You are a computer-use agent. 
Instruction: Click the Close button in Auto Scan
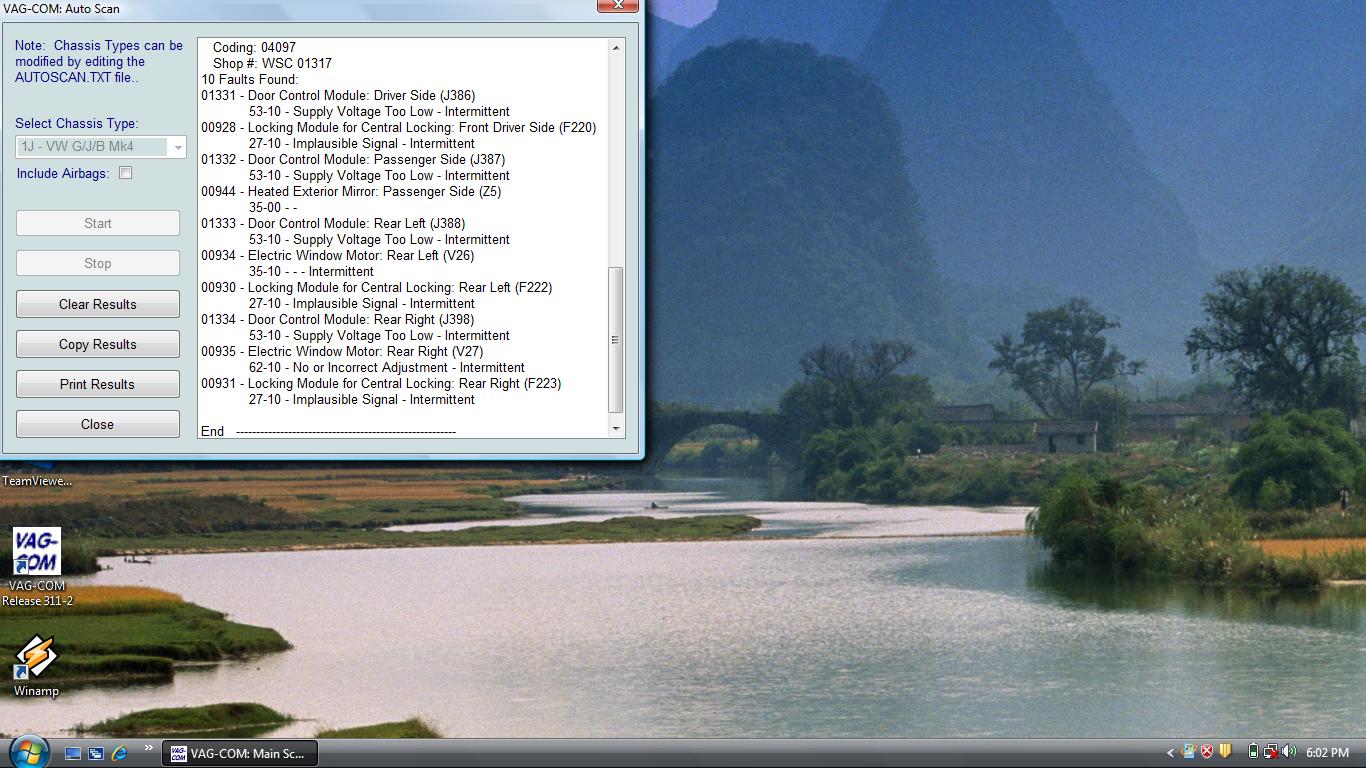pyautogui.click(x=98, y=424)
